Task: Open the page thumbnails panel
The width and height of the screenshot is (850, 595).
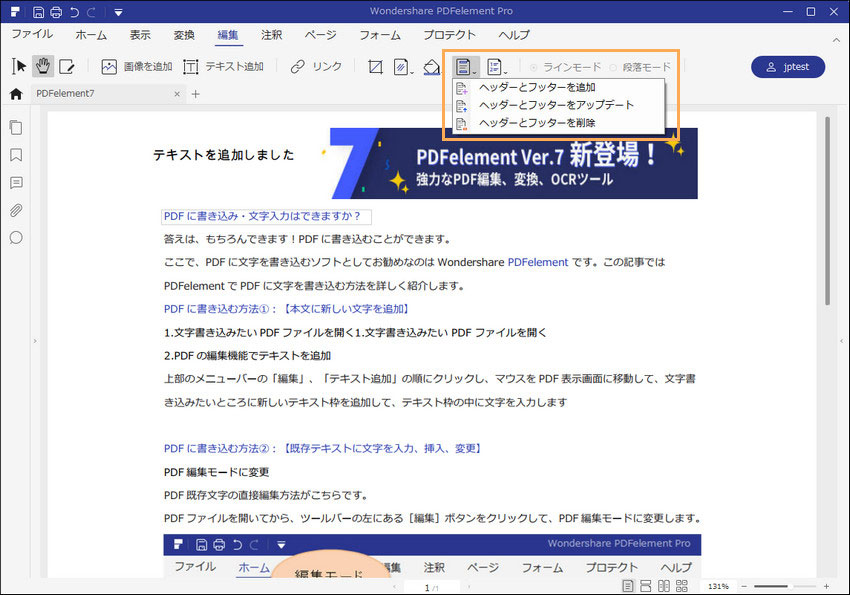Action: pos(16,127)
